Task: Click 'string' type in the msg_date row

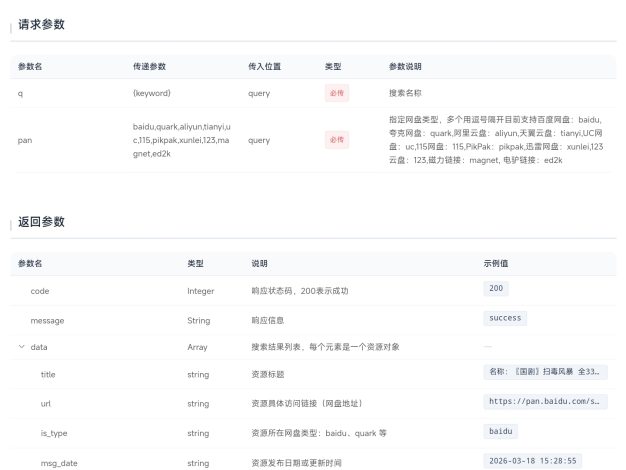Action: (198, 463)
